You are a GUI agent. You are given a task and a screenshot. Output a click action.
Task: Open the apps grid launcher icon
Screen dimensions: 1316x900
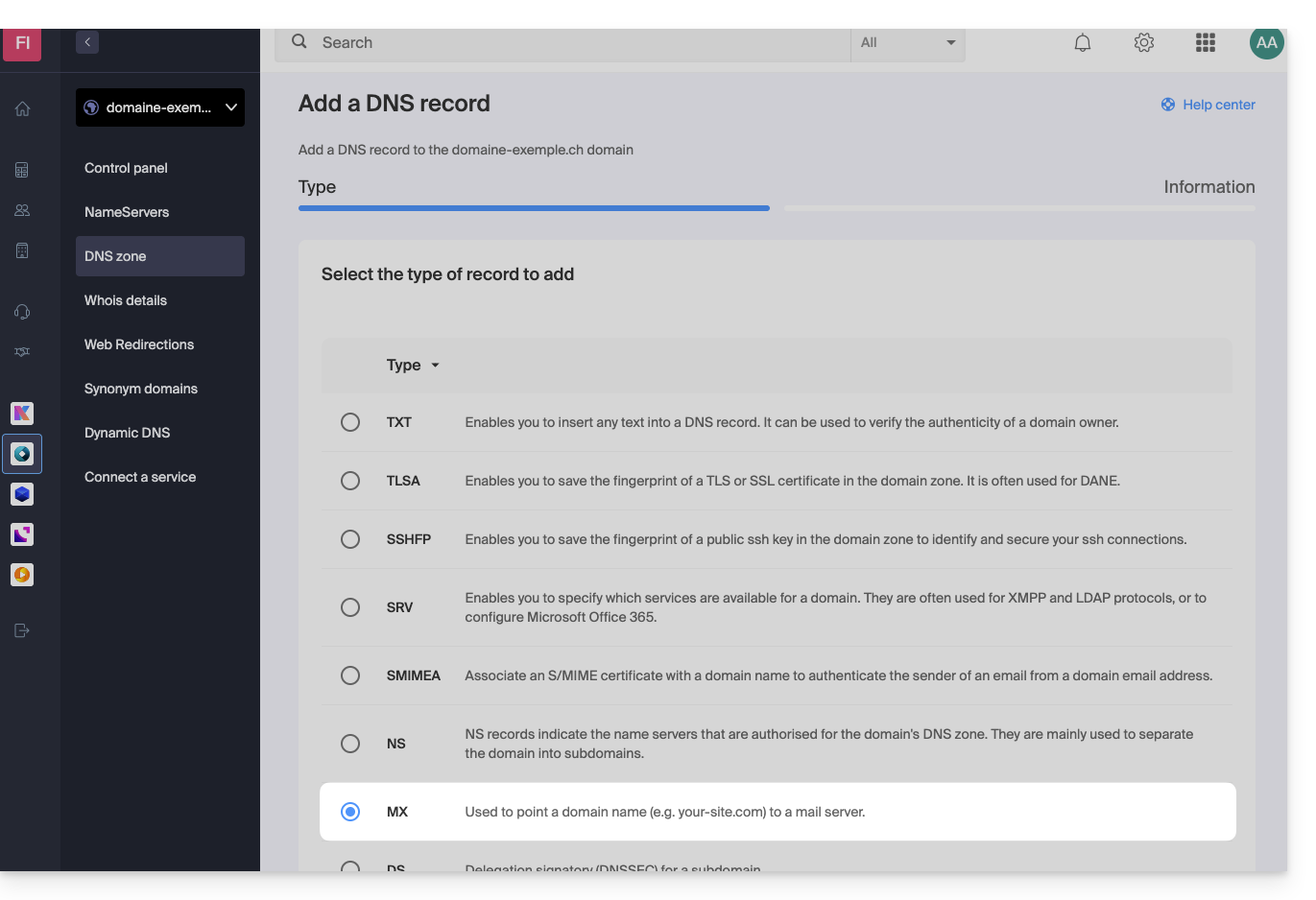(1205, 43)
